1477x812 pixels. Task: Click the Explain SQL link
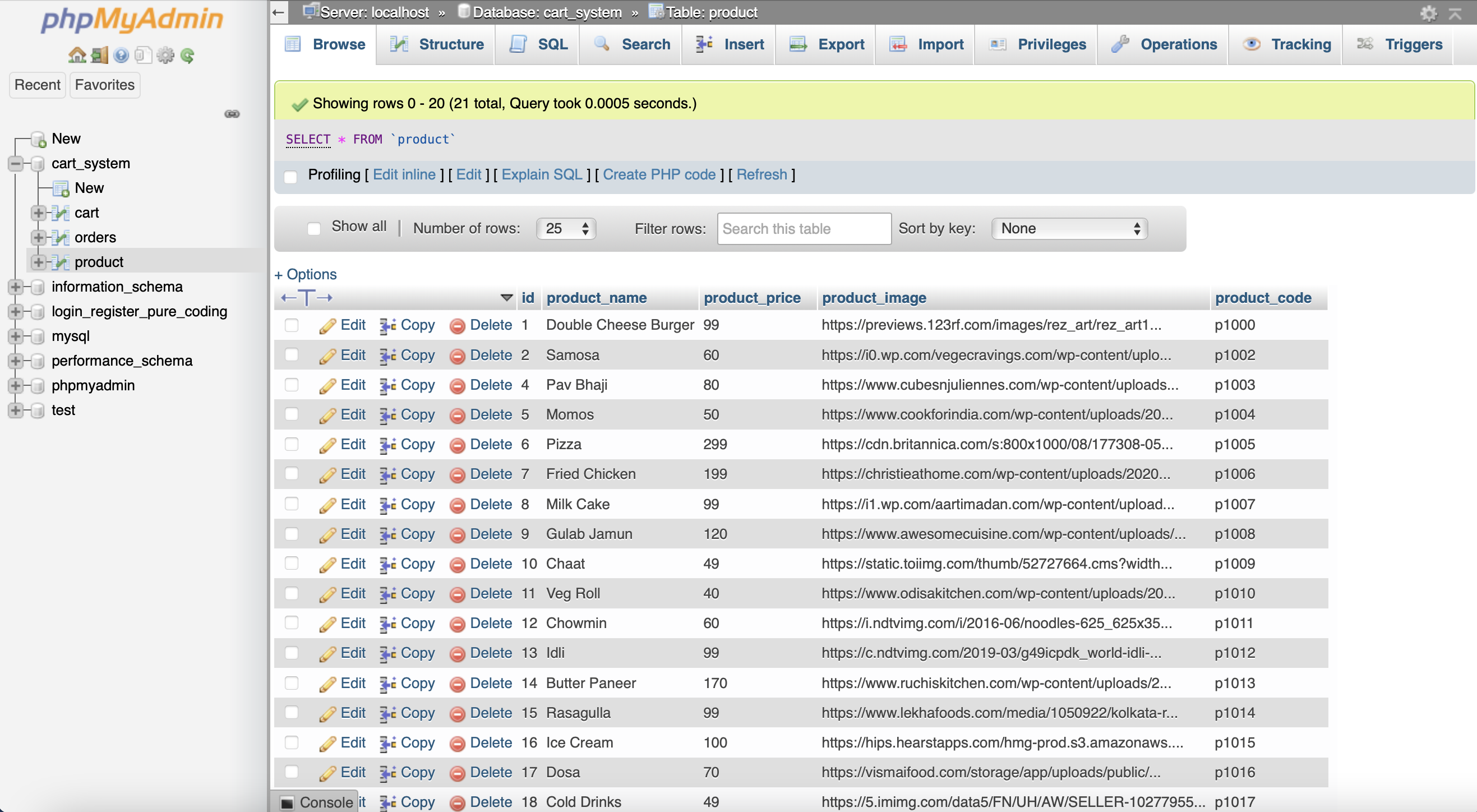pos(541,174)
